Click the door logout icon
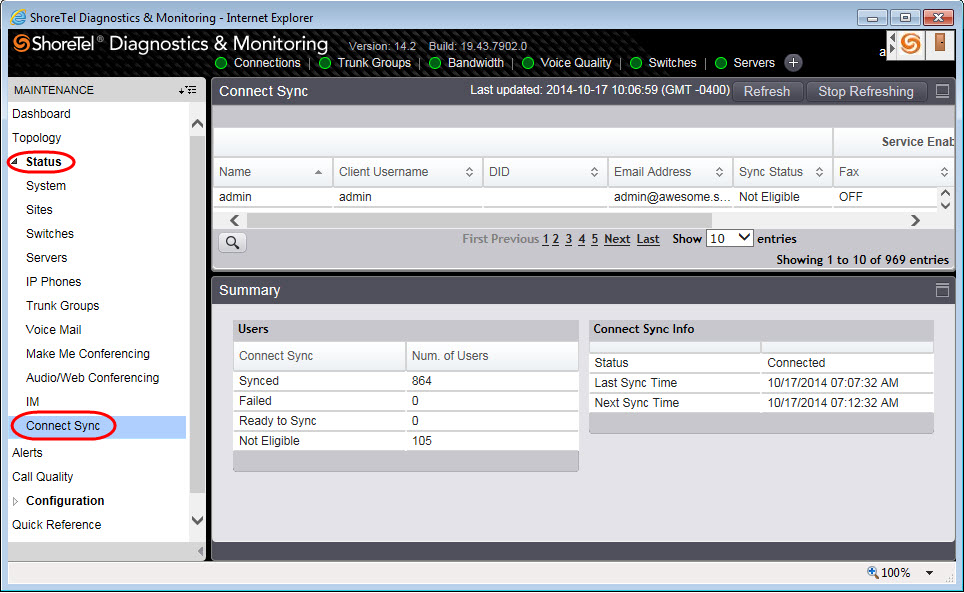Image resolution: width=964 pixels, height=593 pixels. pos(939,44)
